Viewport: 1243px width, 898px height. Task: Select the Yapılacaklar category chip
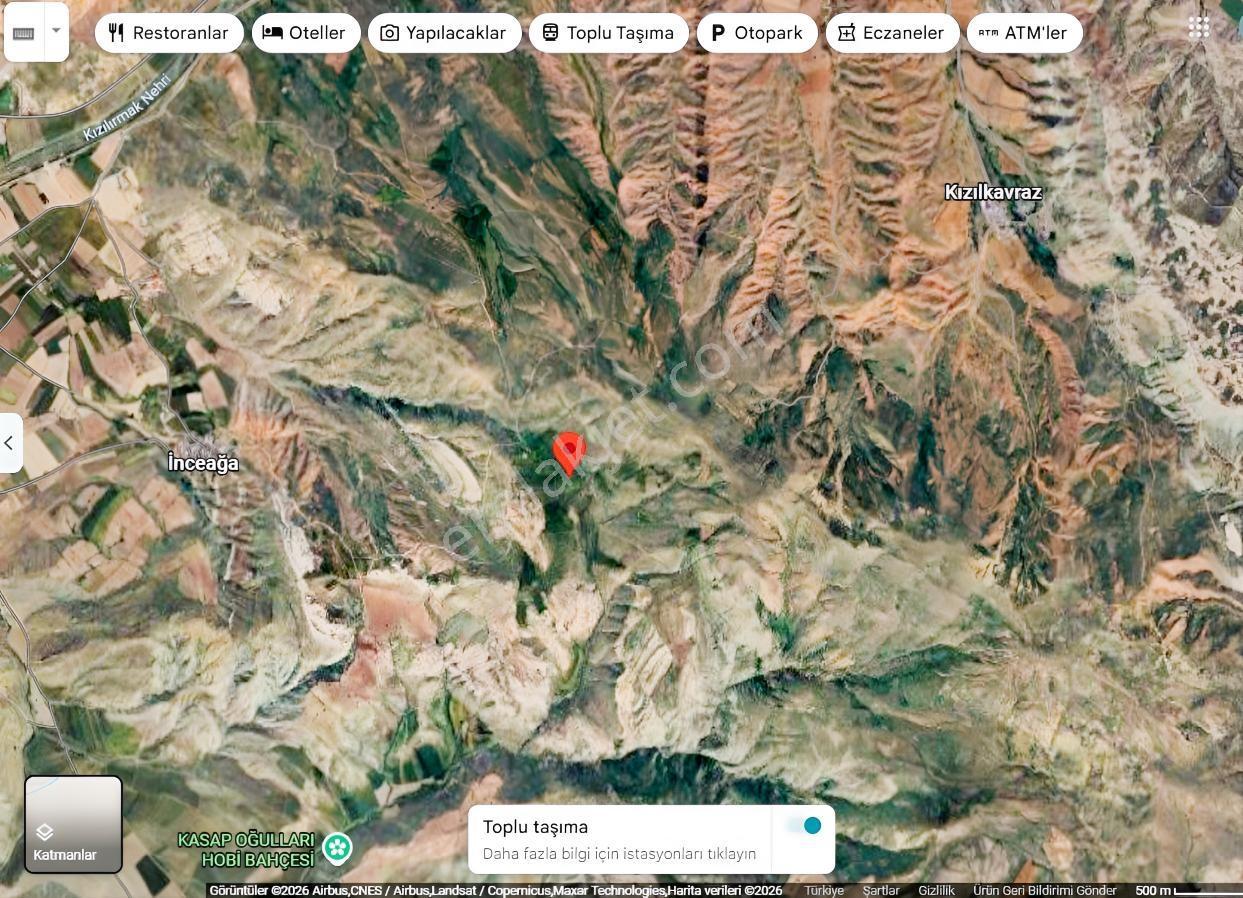point(444,33)
